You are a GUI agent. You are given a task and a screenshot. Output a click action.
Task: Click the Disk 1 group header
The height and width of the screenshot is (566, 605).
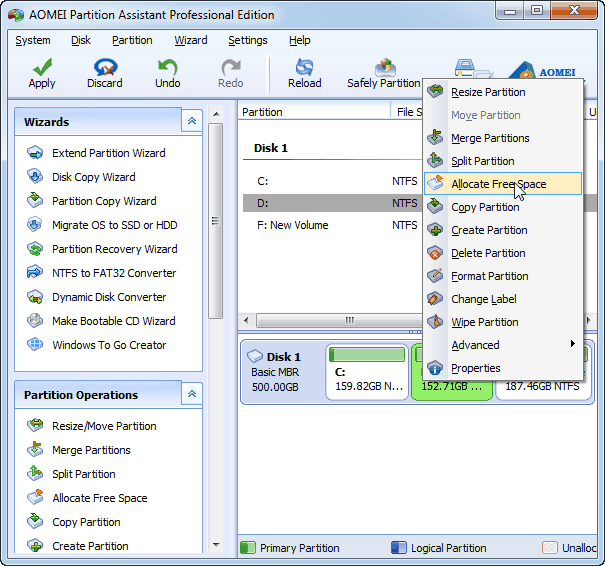pyautogui.click(x=271, y=148)
